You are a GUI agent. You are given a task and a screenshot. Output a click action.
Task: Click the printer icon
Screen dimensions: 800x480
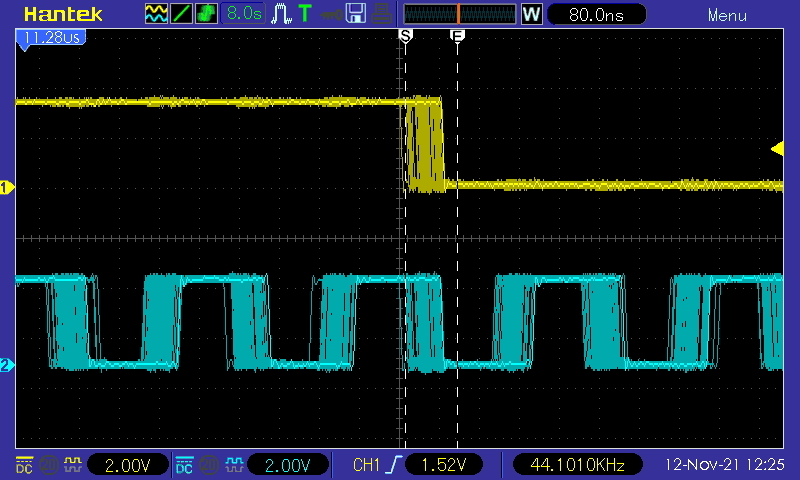[x=381, y=14]
